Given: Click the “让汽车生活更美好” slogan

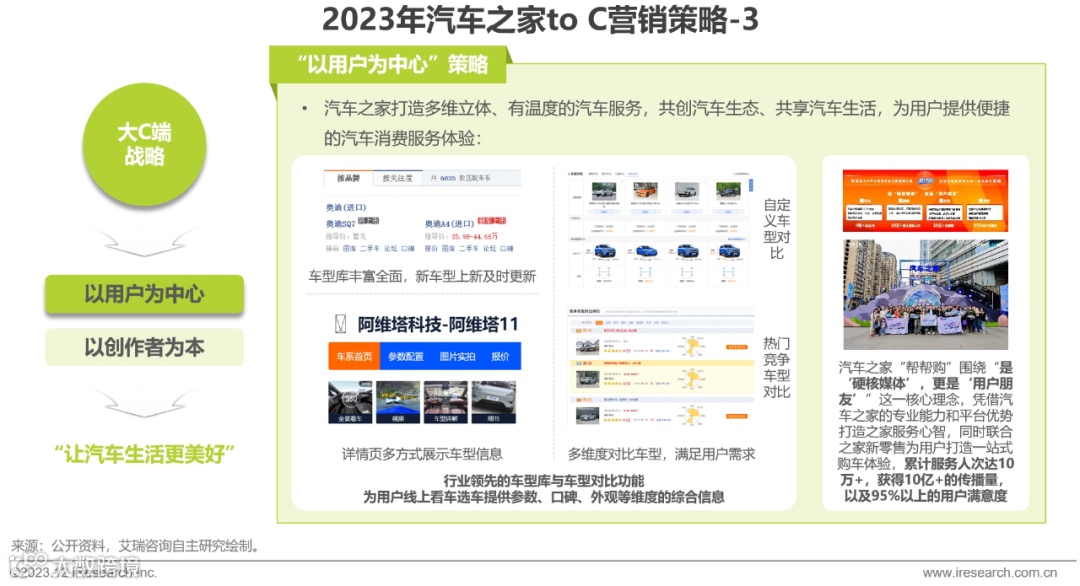Looking at the screenshot, I should click(x=145, y=454).
